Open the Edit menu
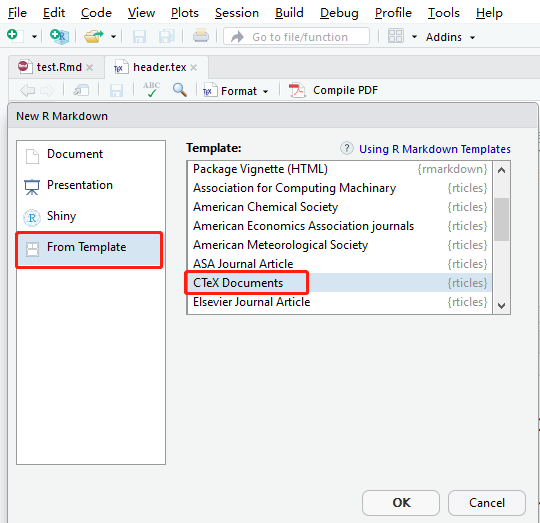Viewport: 540px width, 523px height. pos(54,13)
